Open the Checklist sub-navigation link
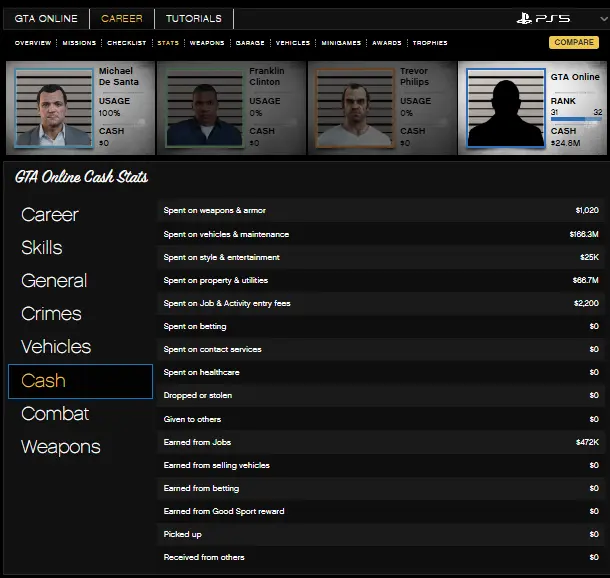 127,43
